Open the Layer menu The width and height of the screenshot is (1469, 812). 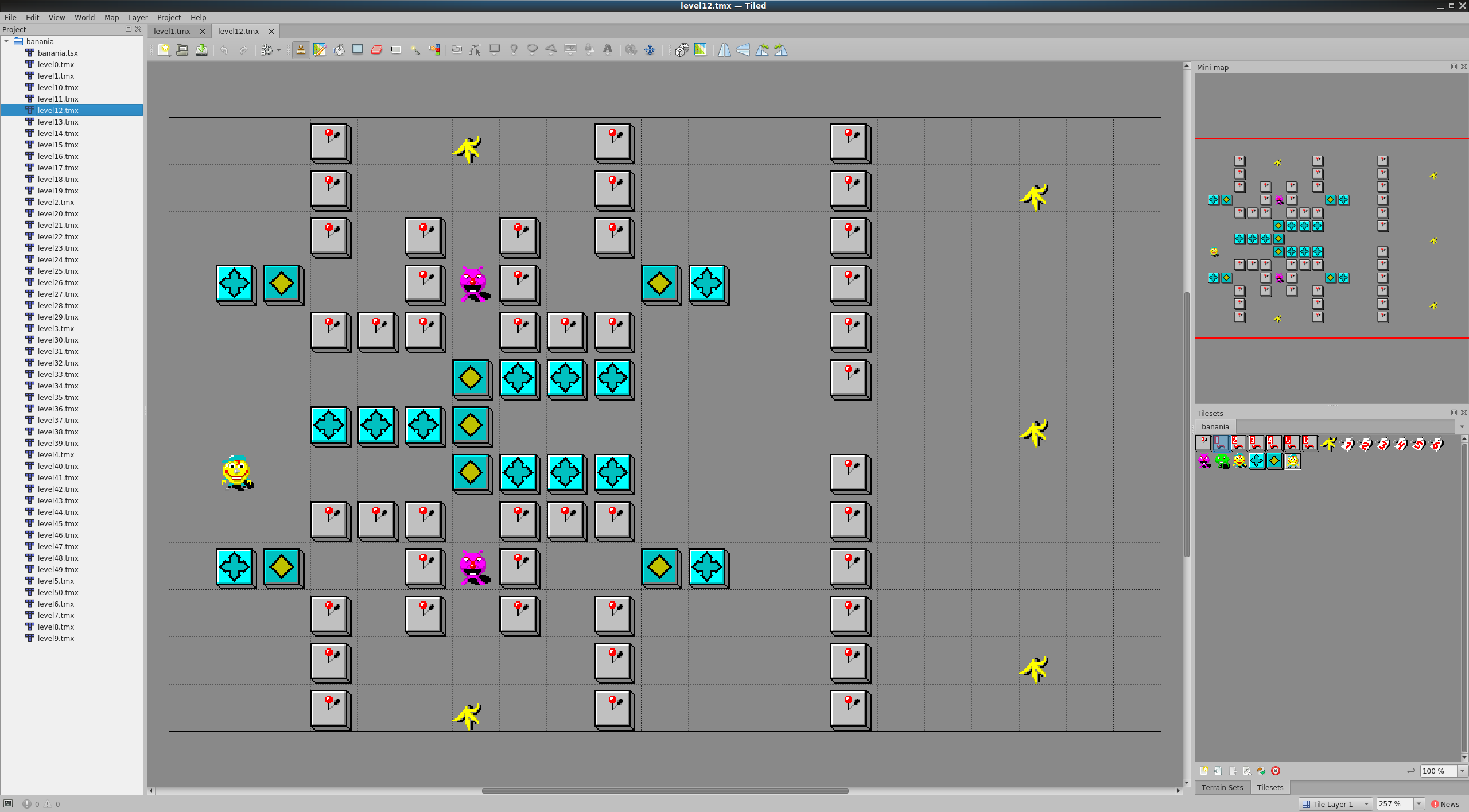(138, 17)
